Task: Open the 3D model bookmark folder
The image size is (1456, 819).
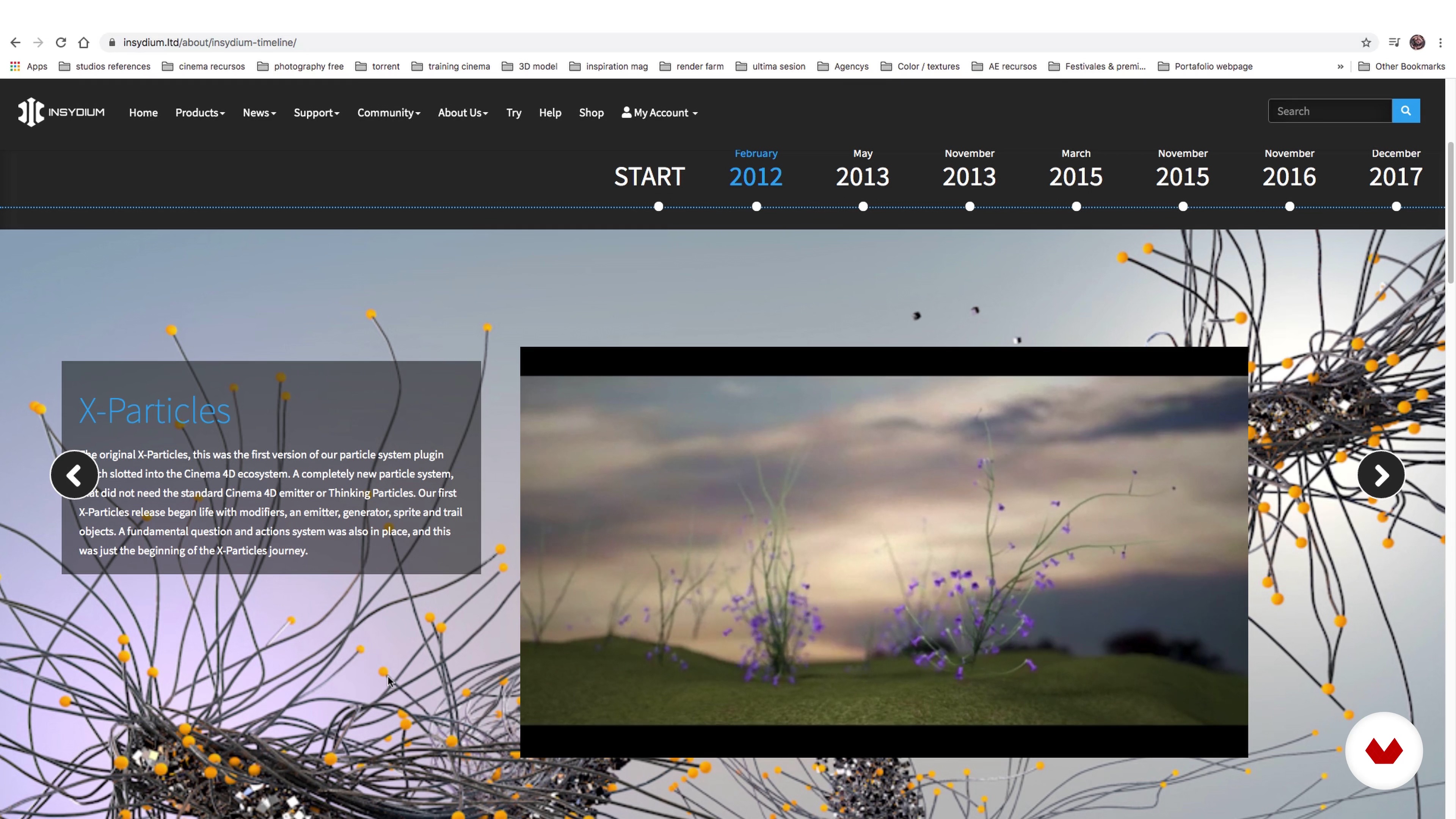Action: point(530,66)
